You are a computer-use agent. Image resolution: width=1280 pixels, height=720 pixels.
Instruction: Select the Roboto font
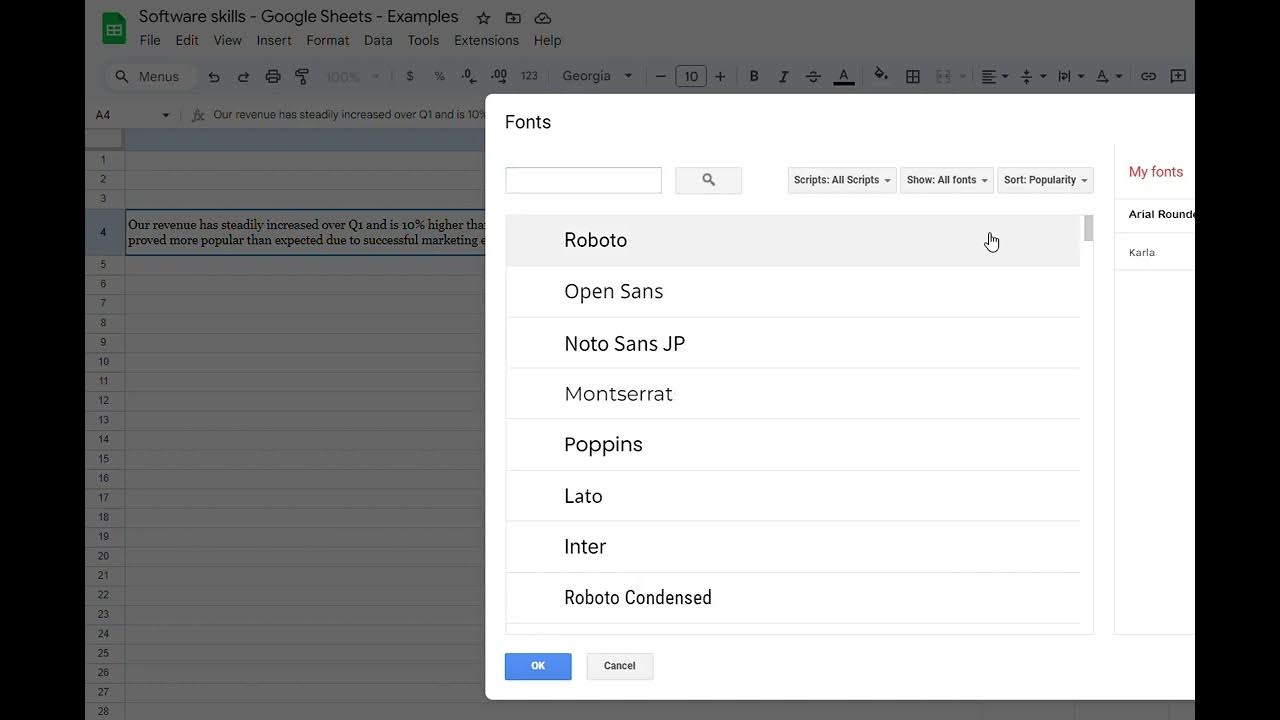tap(793, 240)
